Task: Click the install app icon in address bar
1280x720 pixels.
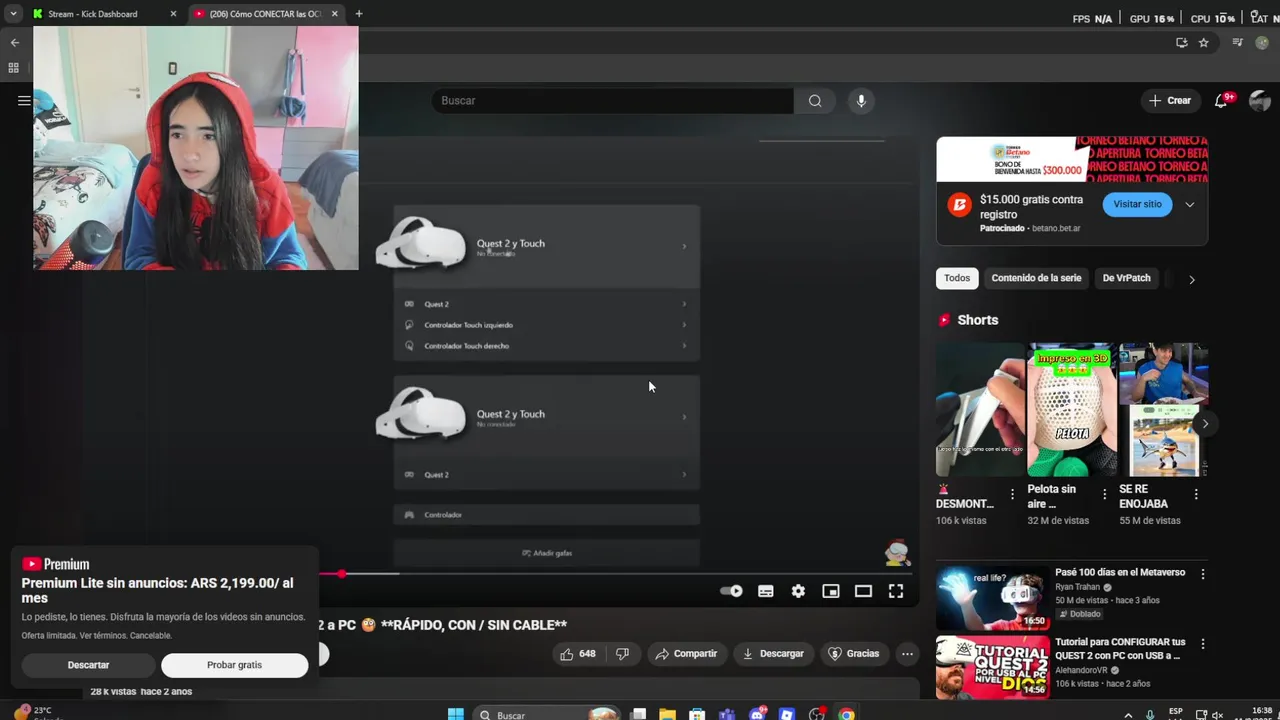Action: 1182,42
